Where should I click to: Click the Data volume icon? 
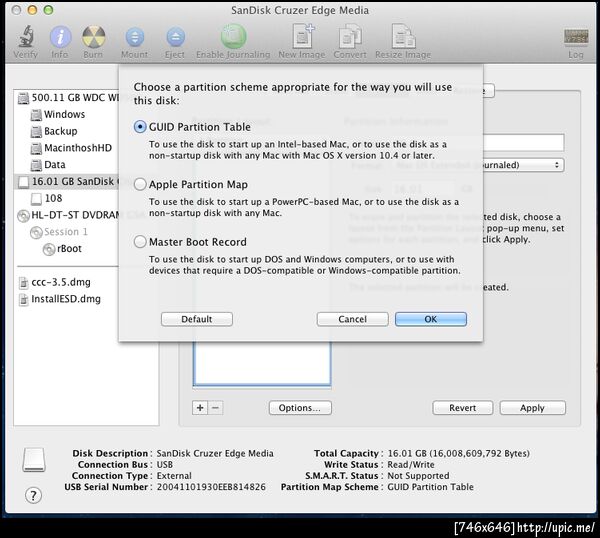36,165
